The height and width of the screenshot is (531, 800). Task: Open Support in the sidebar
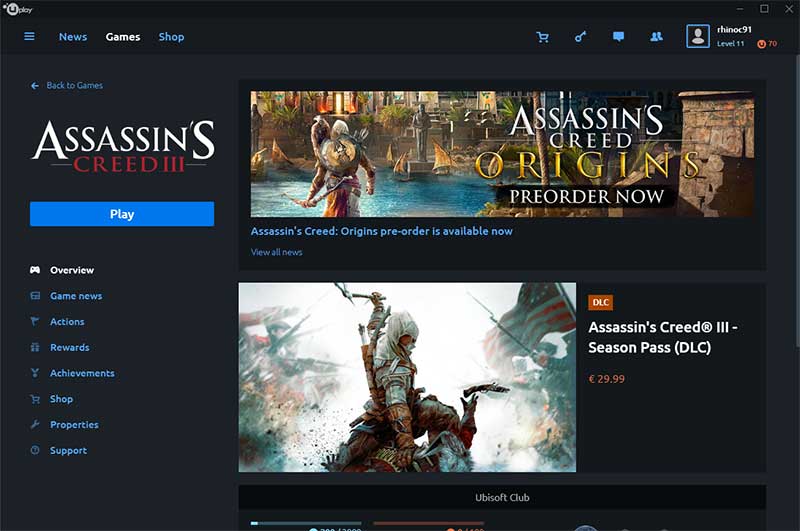(x=68, y=450)
